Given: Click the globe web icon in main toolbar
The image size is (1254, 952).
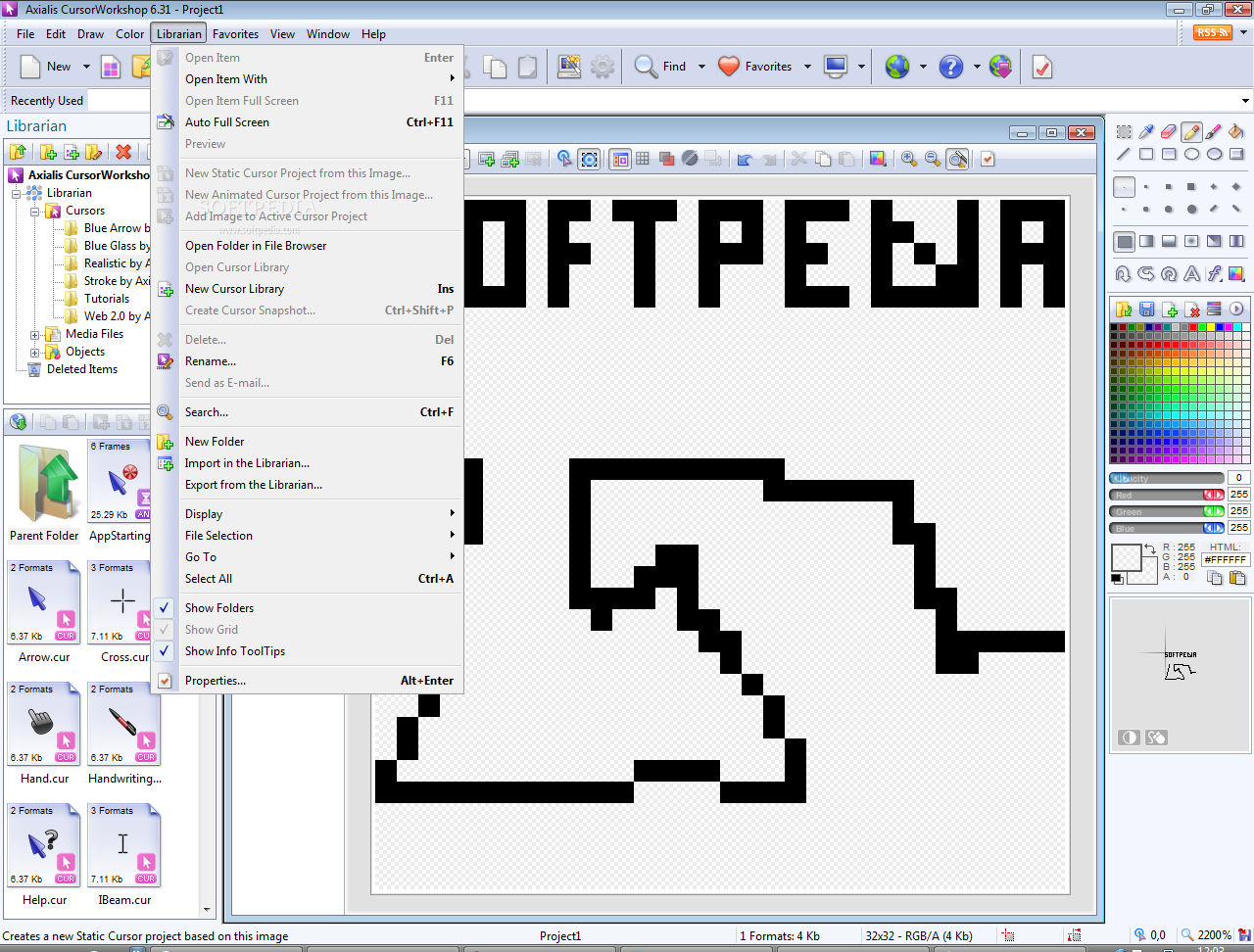Looking at the screenshot, I should coord(897,67).
